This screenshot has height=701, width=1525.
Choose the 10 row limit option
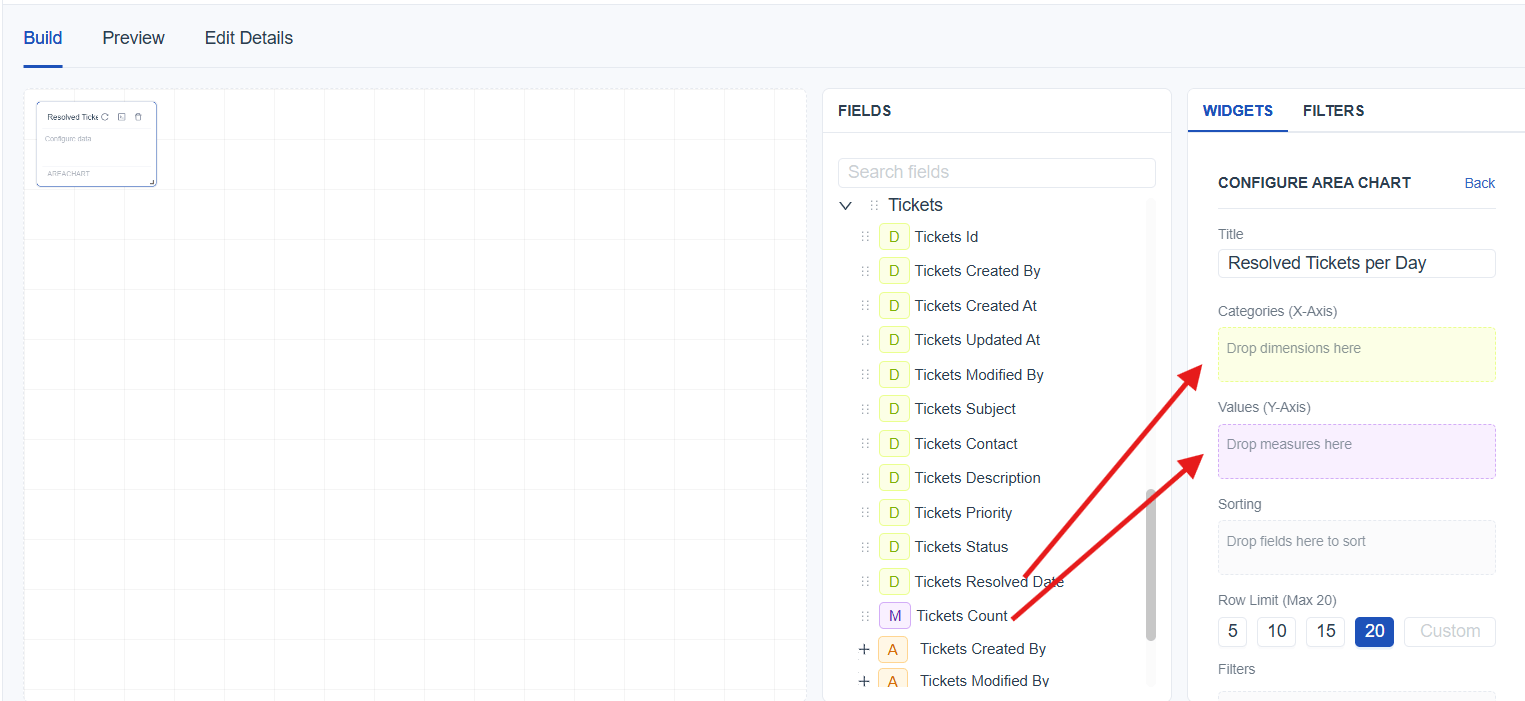1276,631
